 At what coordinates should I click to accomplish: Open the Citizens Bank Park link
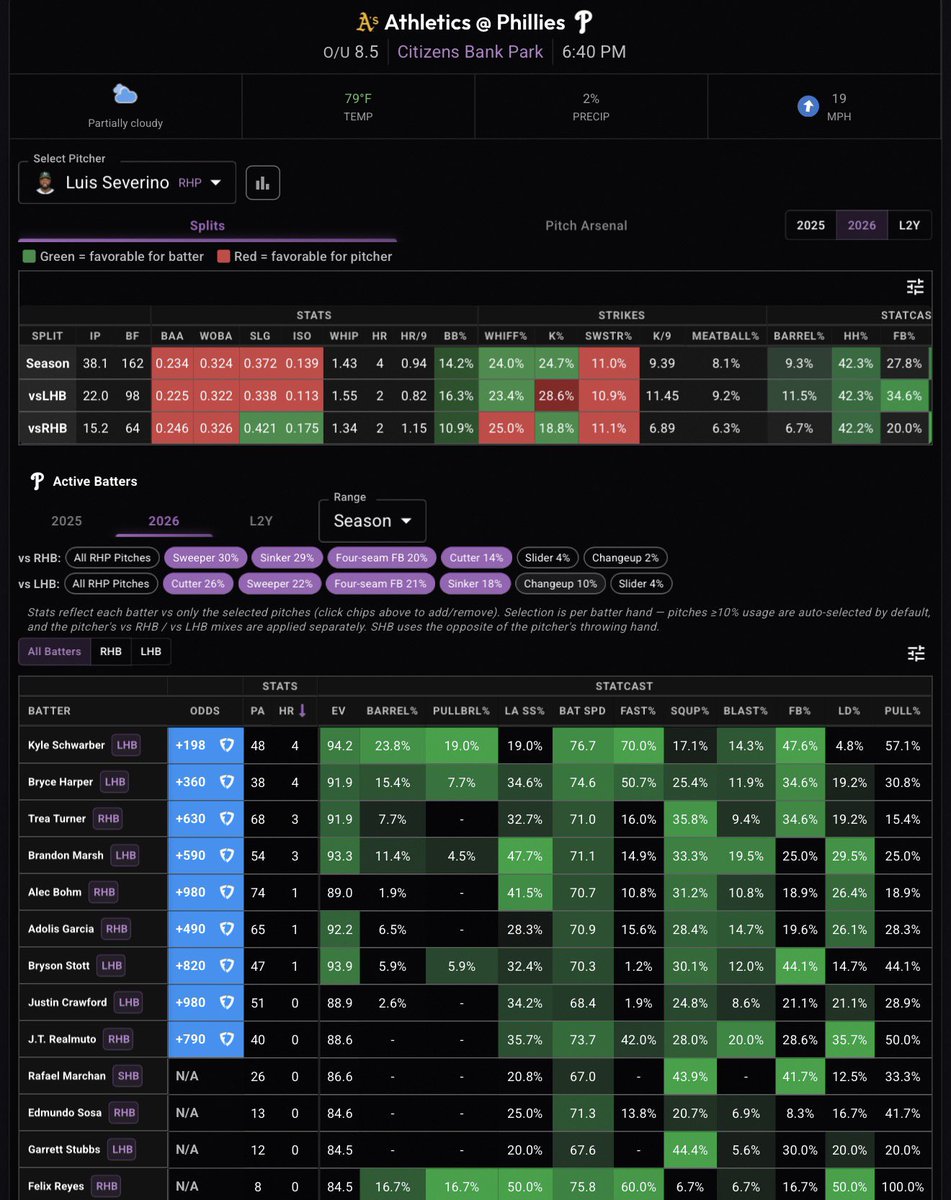(x=470, y=51)
